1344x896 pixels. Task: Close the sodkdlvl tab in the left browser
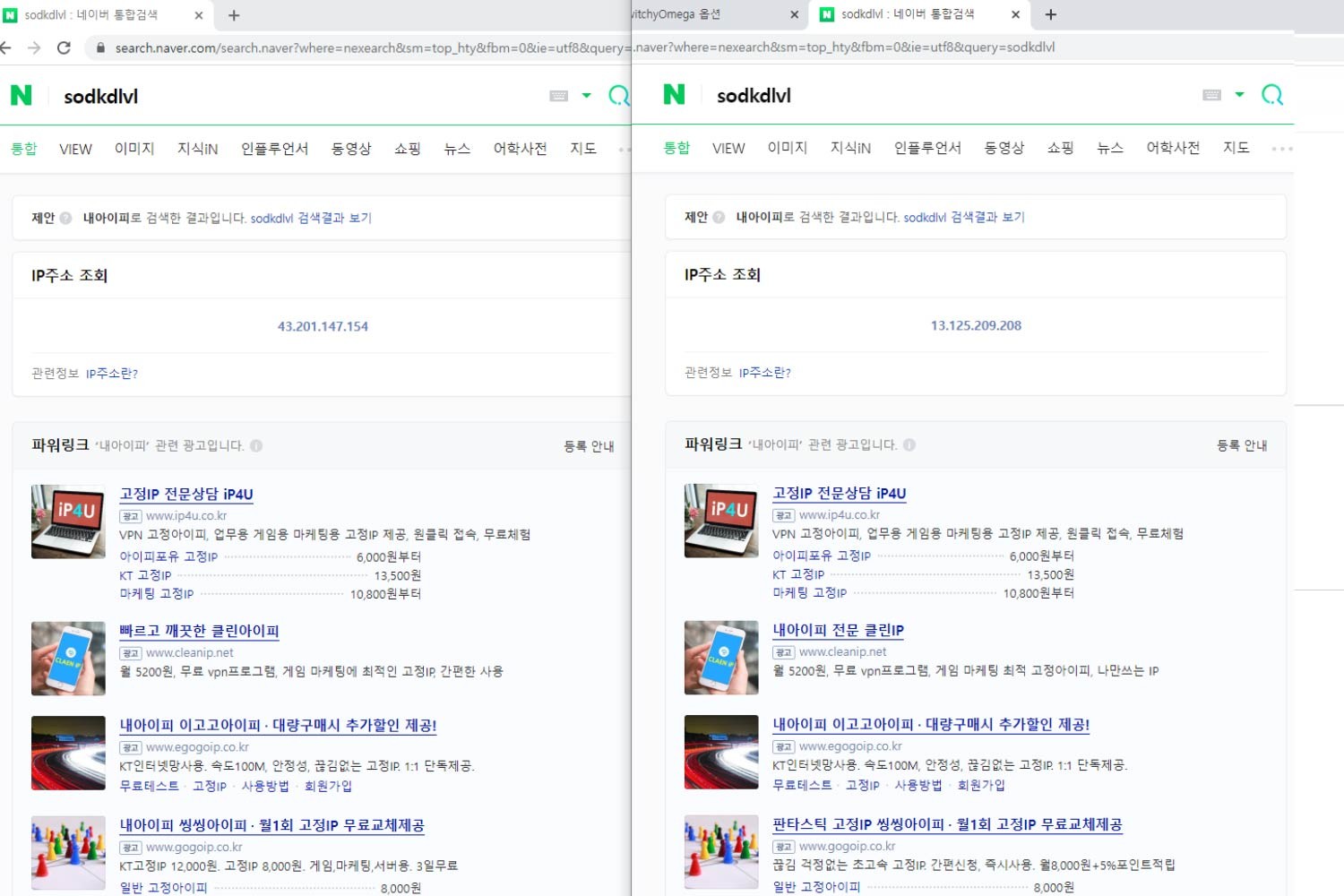pos(199,15)
